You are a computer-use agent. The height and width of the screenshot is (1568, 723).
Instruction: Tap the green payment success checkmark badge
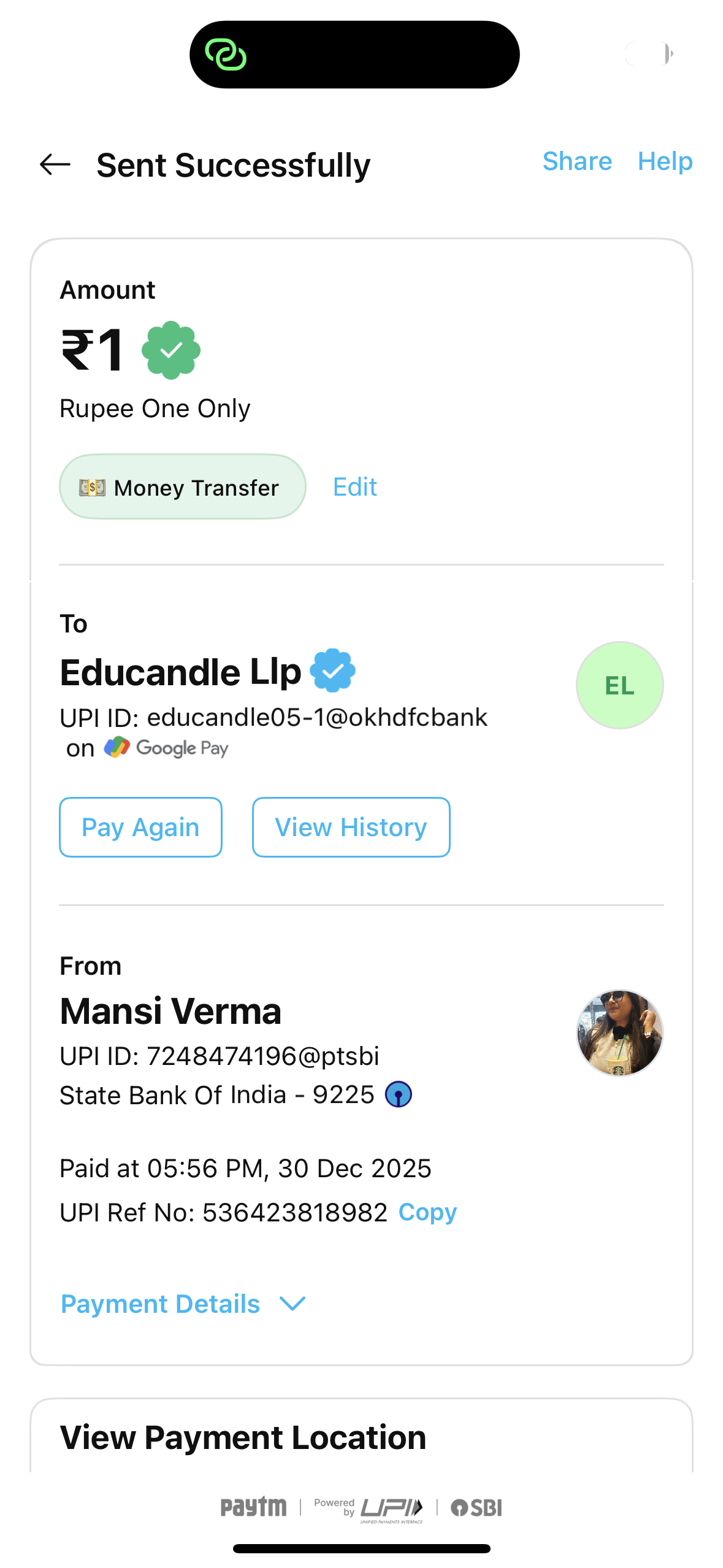(171, 350)
